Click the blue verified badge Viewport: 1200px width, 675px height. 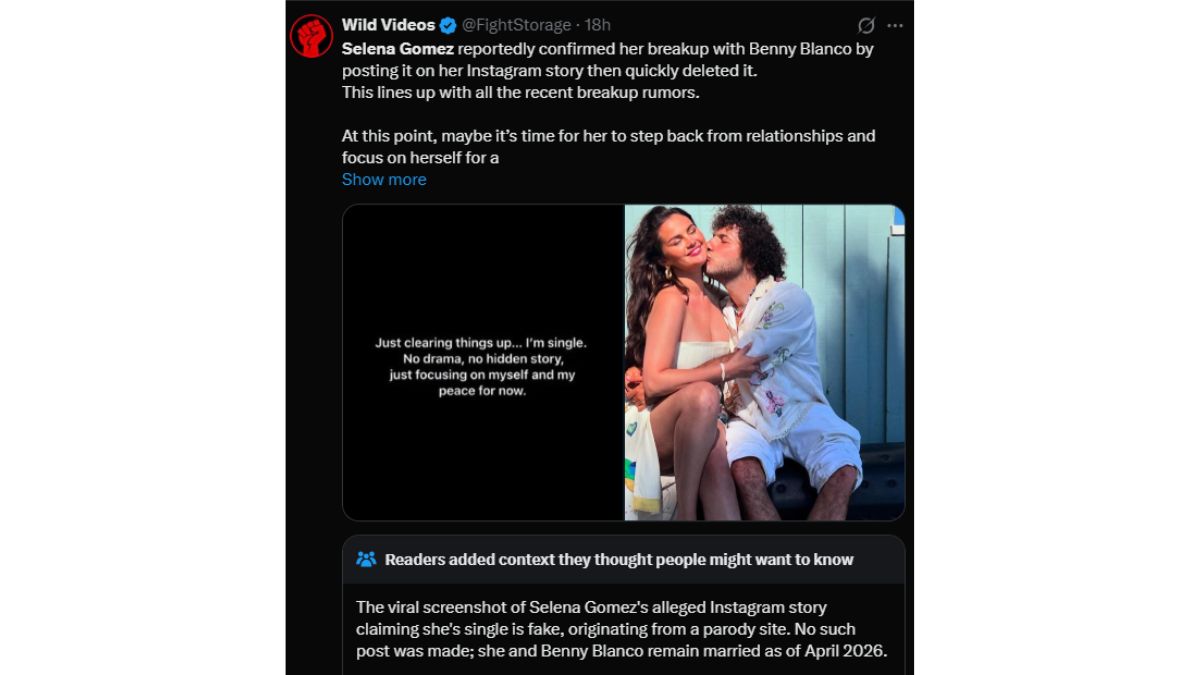click(x=449, y=25)
